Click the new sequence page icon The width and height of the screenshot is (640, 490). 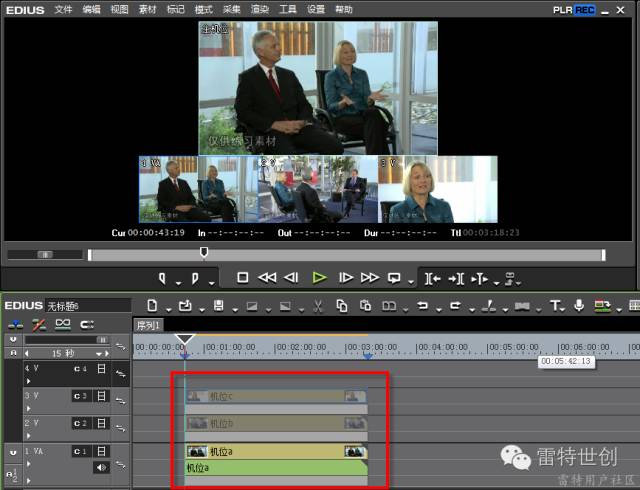click(153, 305)
